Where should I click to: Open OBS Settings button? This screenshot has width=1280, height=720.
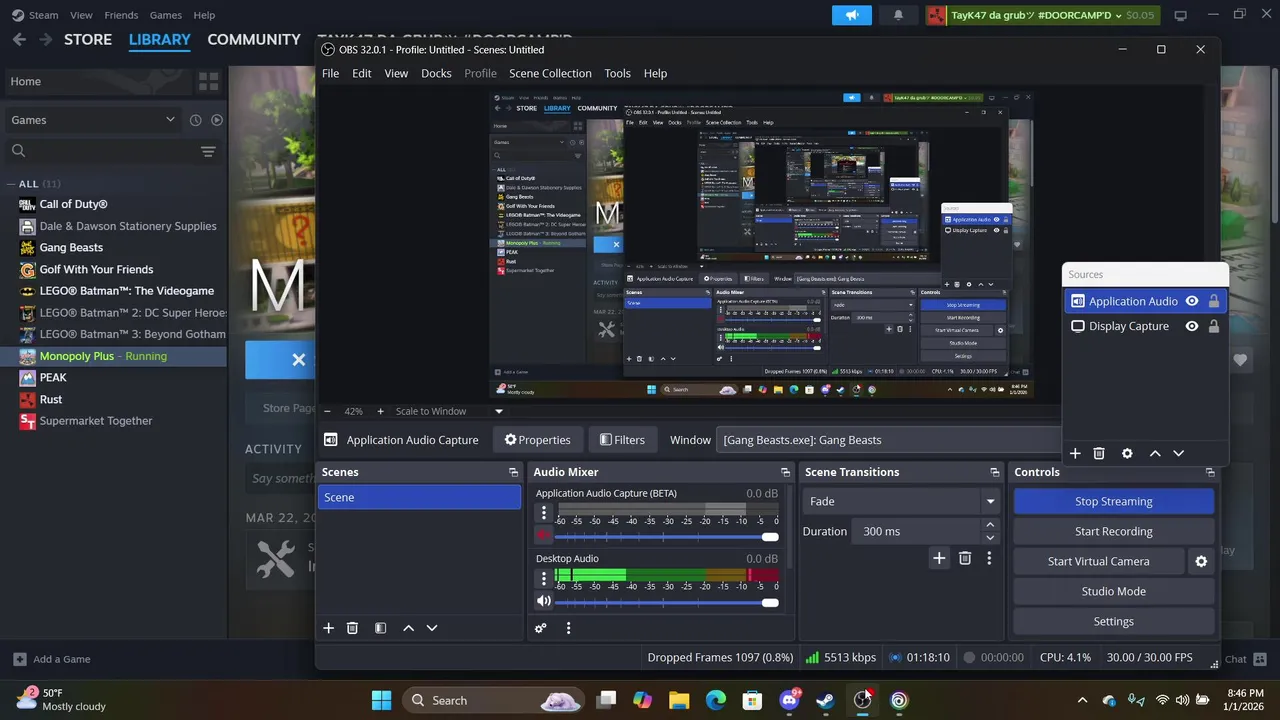click(x=1114, y=621)
